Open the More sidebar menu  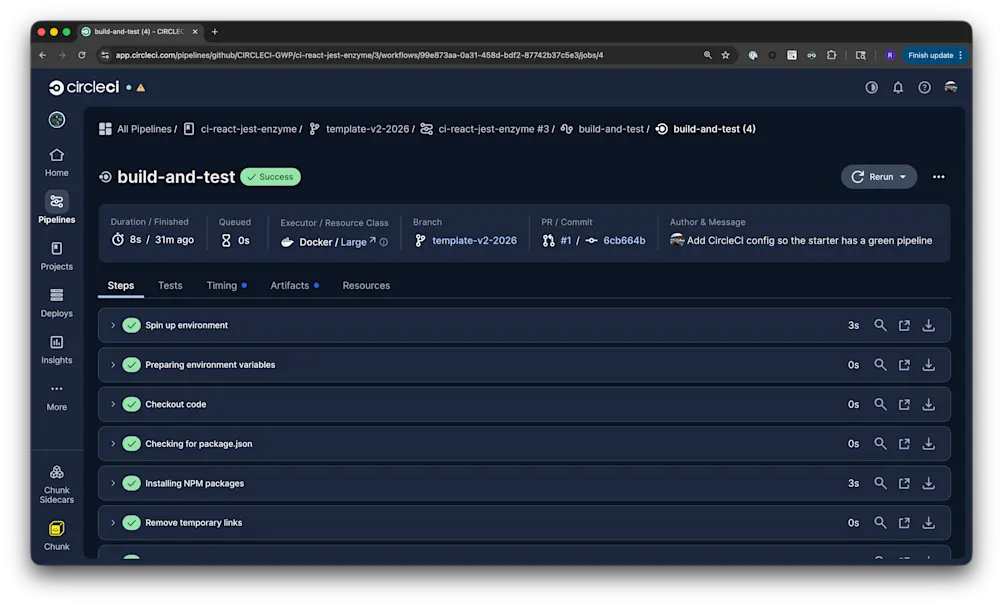[56, 397]
